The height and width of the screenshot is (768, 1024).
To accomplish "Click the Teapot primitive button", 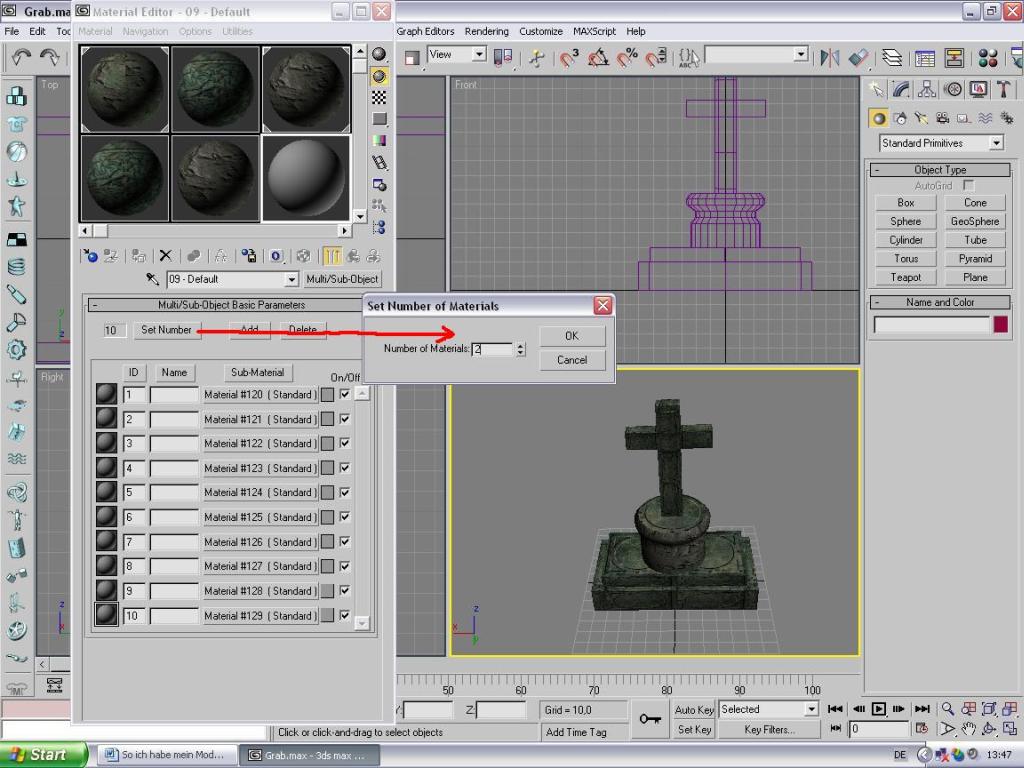I will click(x=905, y=278).
